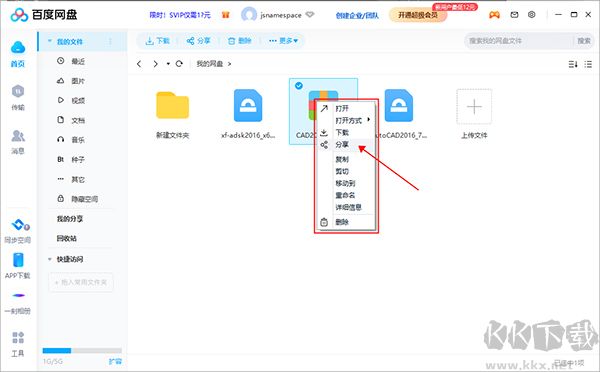
Task: Open the 一刻相册 album icon
Action: point(18,295)
